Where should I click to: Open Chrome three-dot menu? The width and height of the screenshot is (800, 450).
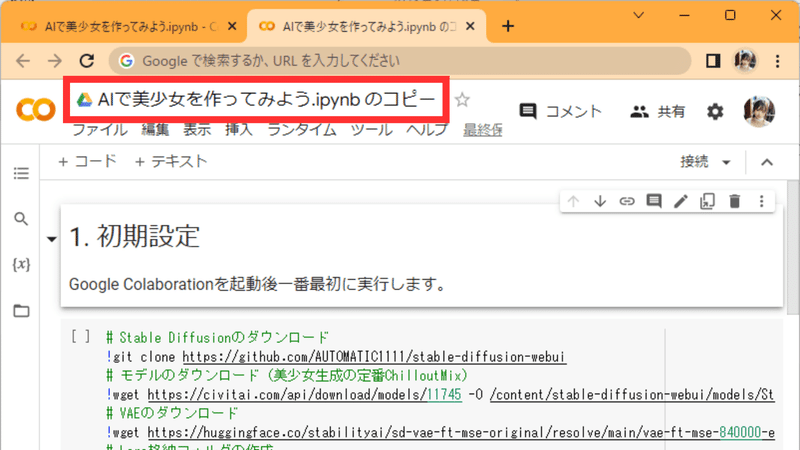click(x=777, y=61)
